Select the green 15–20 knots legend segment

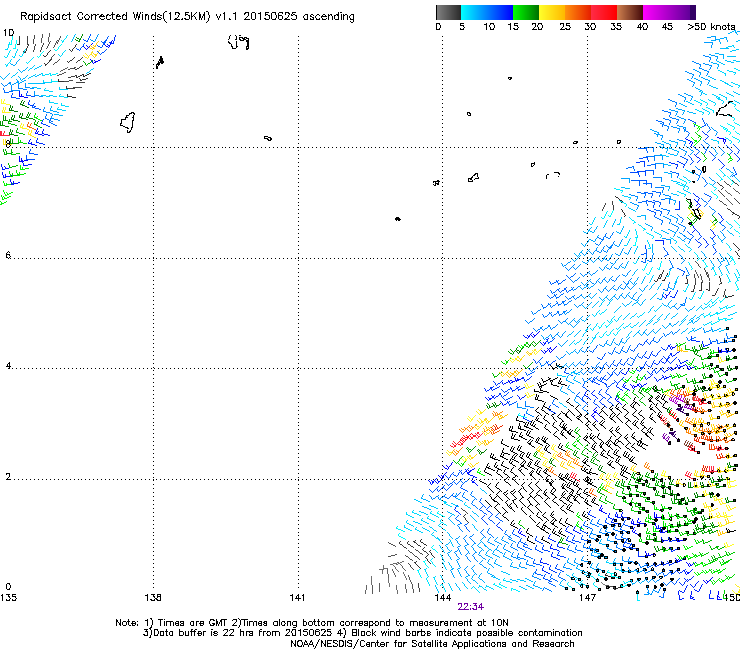tap(526, 12)
